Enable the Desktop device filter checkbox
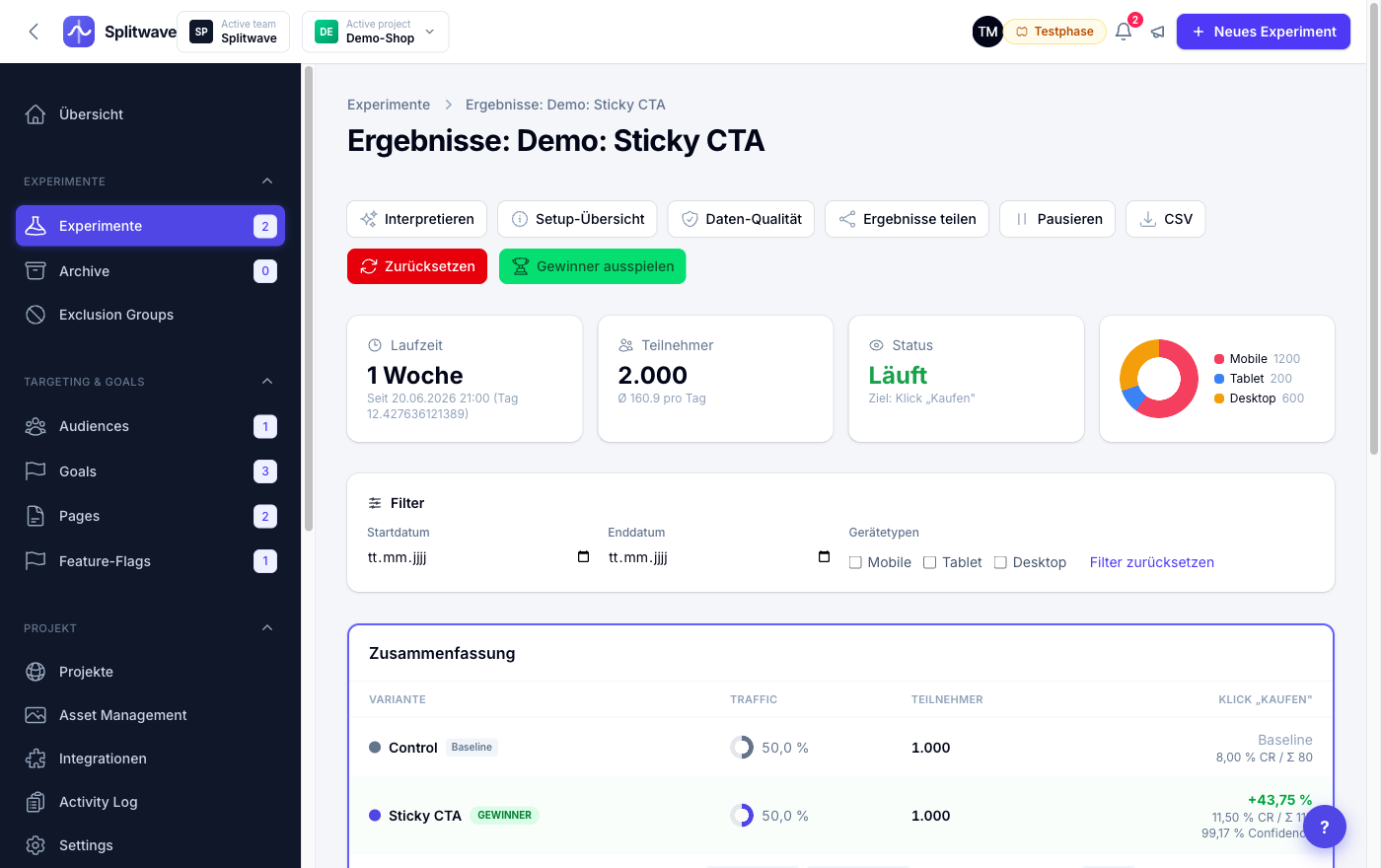Image resolution: width=1381 pixels, height=868 pixels. pyautogui.click(x=1000, y=562)
